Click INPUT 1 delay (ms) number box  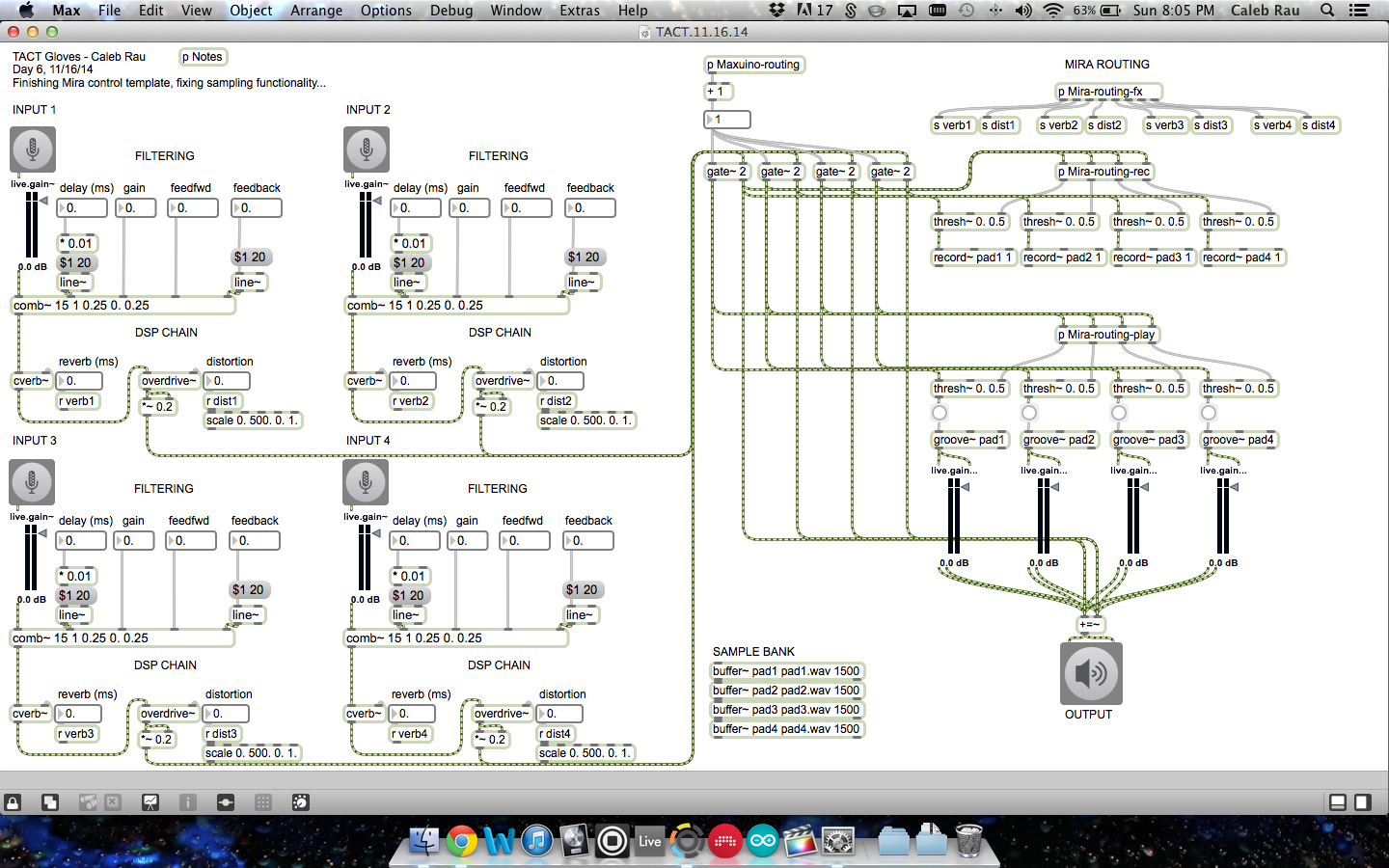click(82, 208)
